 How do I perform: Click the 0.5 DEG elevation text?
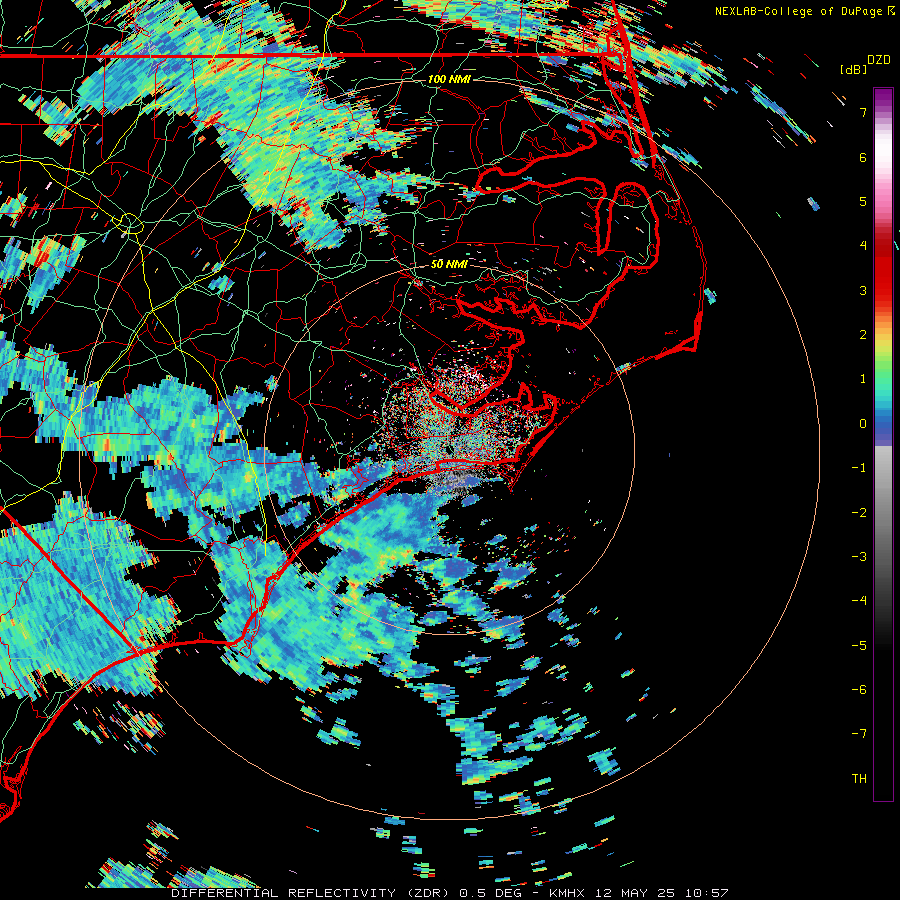(490, 893)
